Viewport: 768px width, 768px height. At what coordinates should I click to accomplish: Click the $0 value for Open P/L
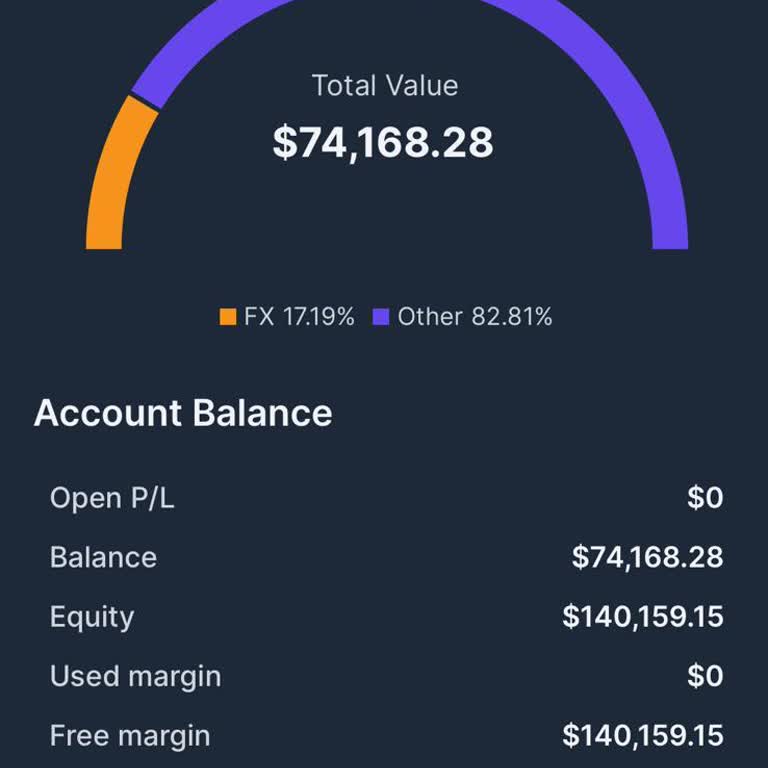click(x=705, y=497)
